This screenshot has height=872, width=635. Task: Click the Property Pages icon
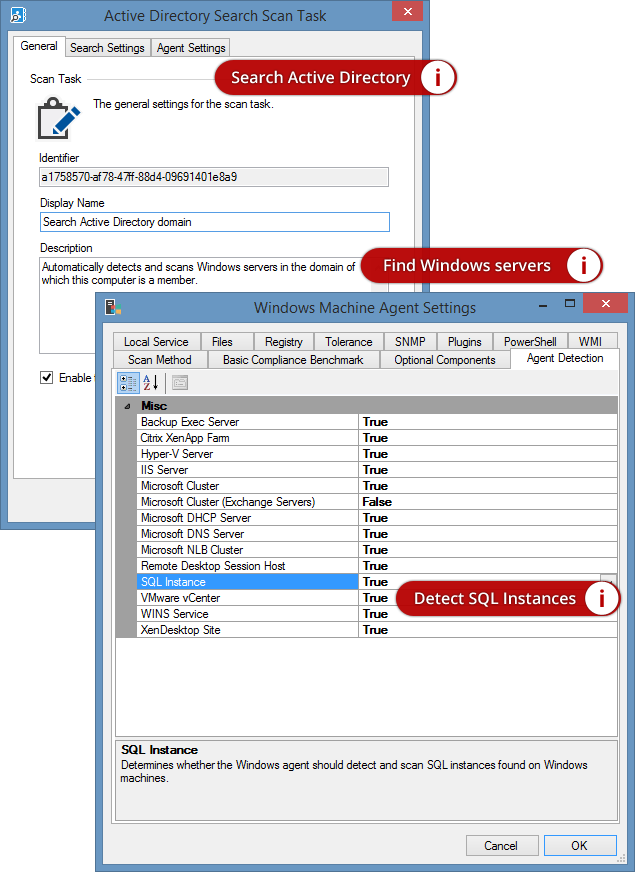point(179,382)
